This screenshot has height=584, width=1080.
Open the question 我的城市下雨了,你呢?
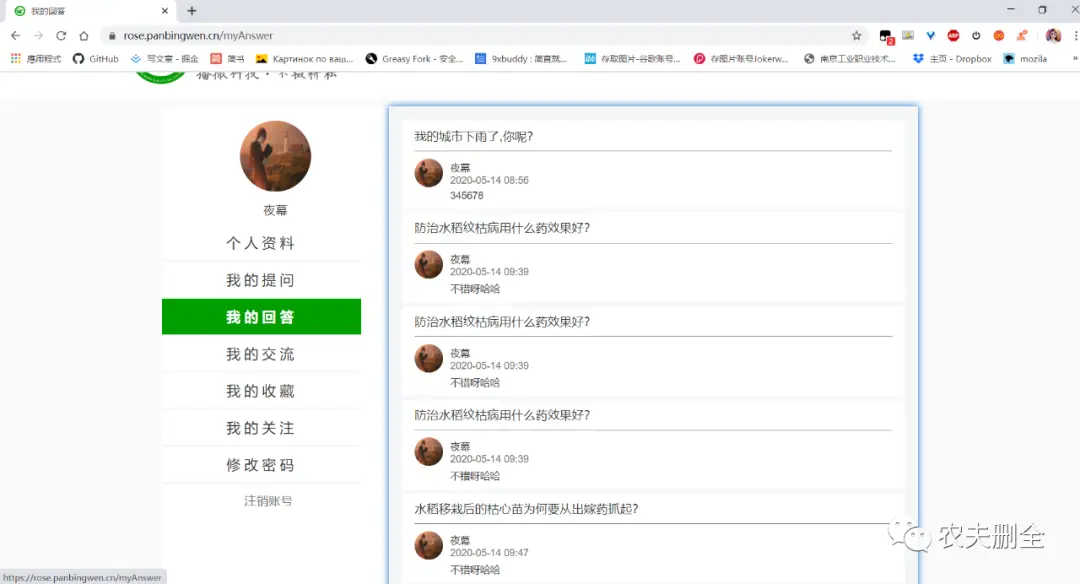tap(474, 137)
